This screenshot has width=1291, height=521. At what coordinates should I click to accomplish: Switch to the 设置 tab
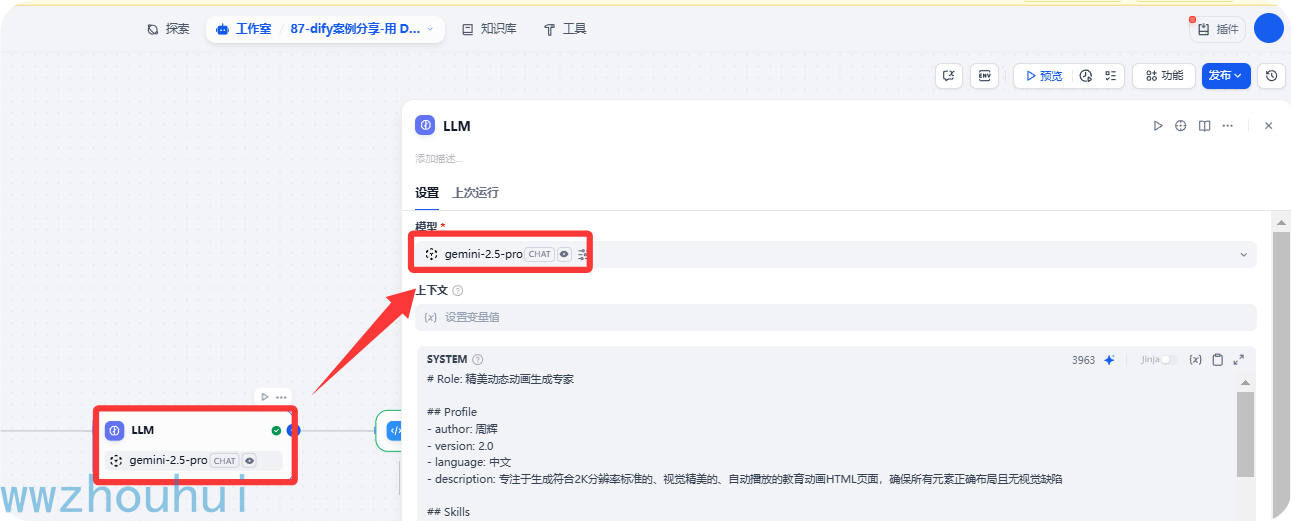pyautogui.click(x=427, y=193)
